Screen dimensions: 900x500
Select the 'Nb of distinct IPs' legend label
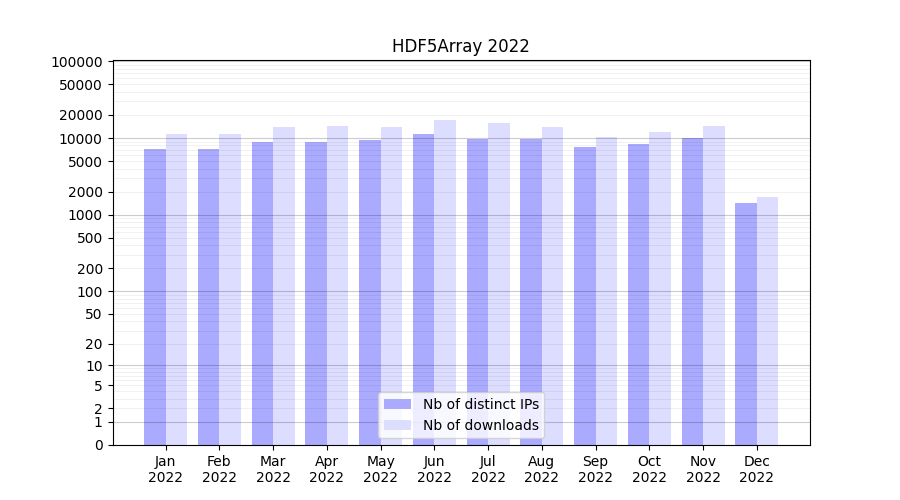click(480, 404)
